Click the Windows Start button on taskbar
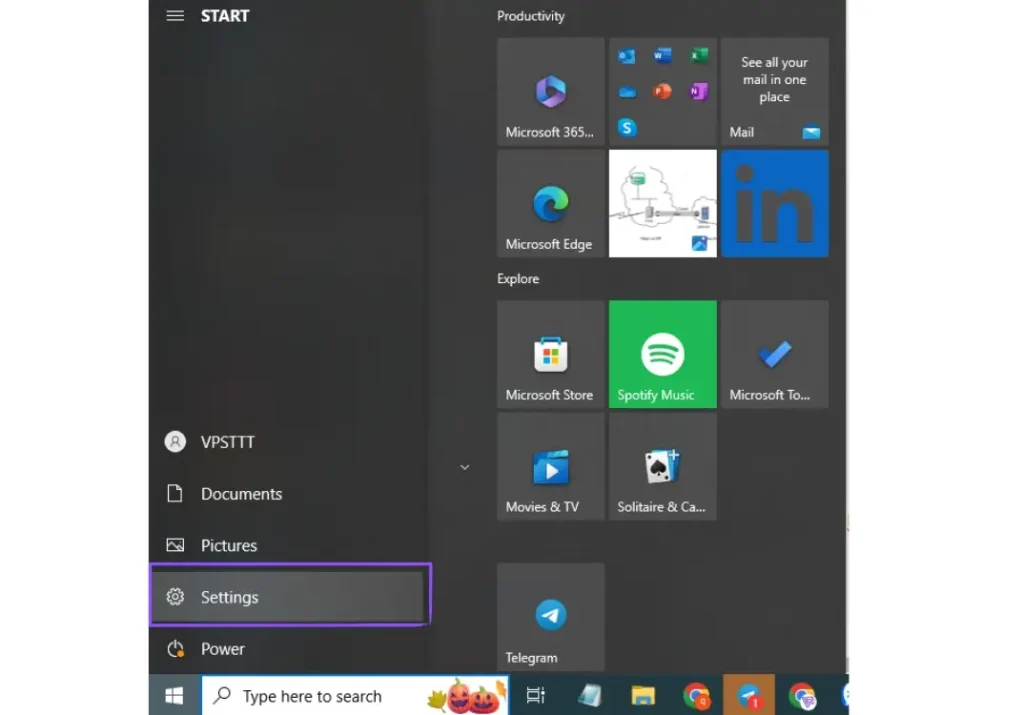 174,695
